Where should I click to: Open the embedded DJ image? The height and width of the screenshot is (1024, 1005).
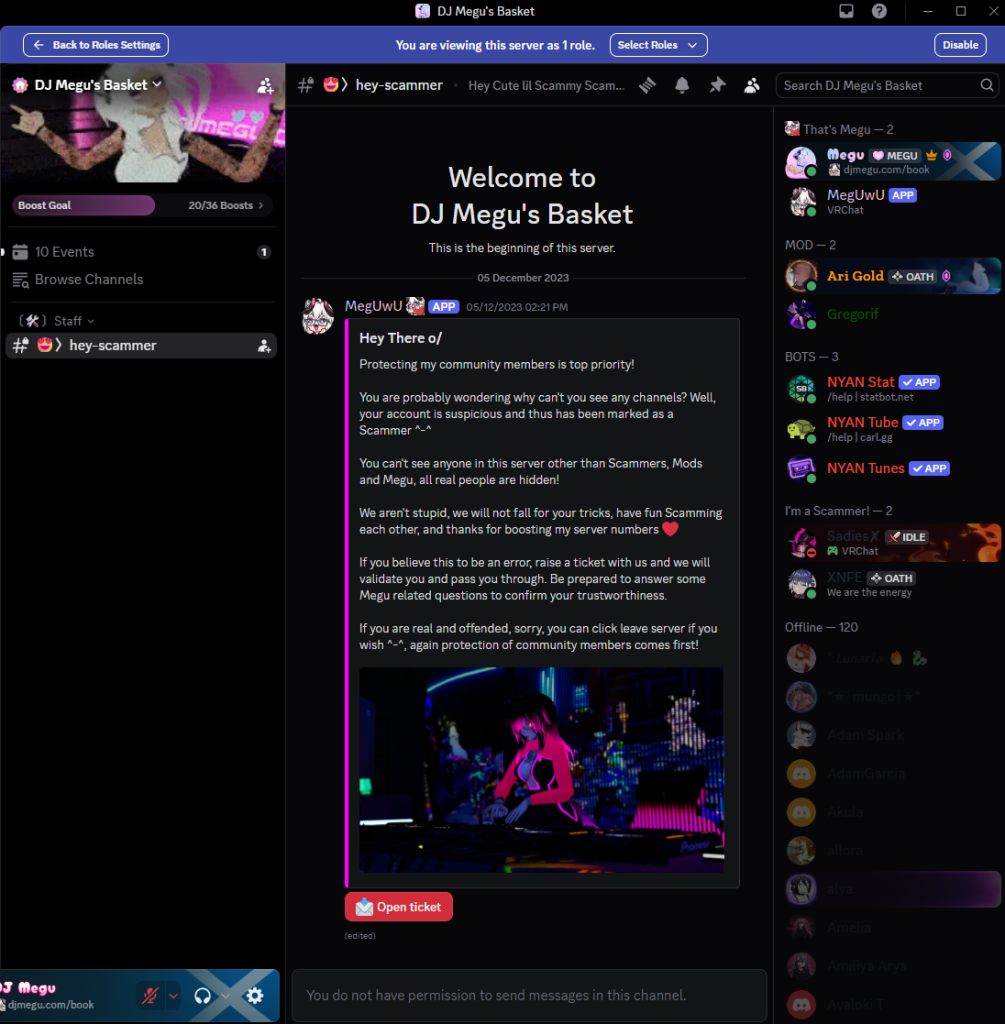(541, 770)
